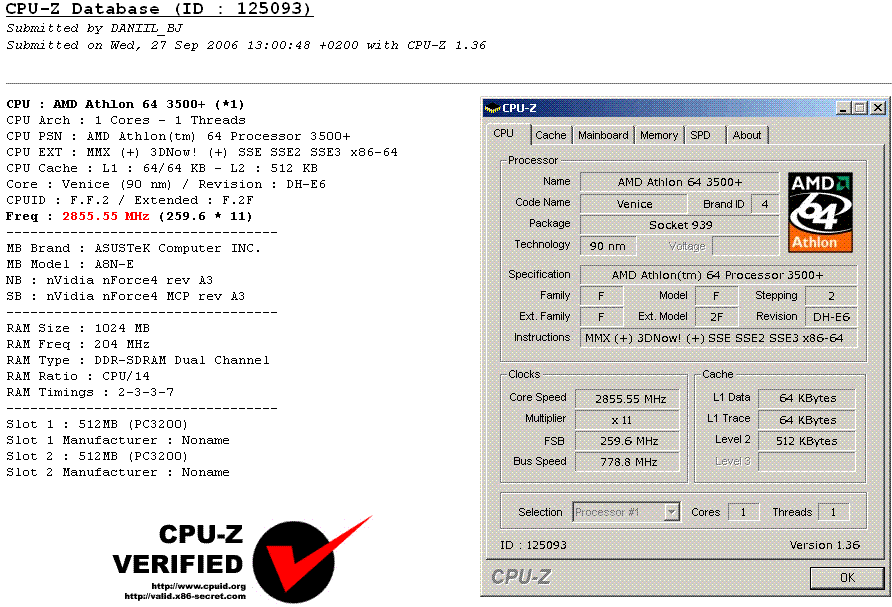892x607 pixels.
Task: Click the CPU-Z title bar icon
Action: (x=492, y=108)
